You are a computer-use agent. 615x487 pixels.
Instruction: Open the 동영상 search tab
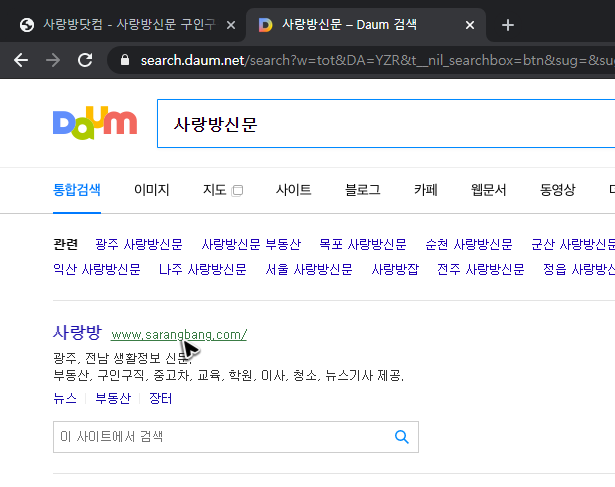[x=557, y=190]
